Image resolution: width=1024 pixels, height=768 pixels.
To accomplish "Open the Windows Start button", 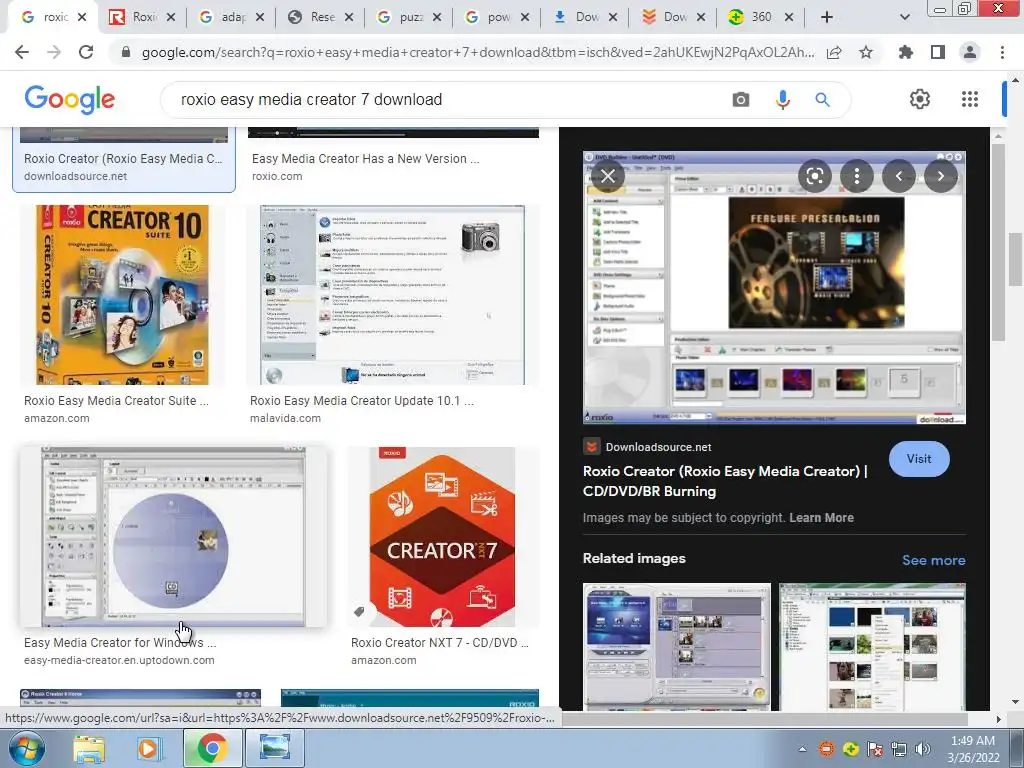I will click(27, 748).
